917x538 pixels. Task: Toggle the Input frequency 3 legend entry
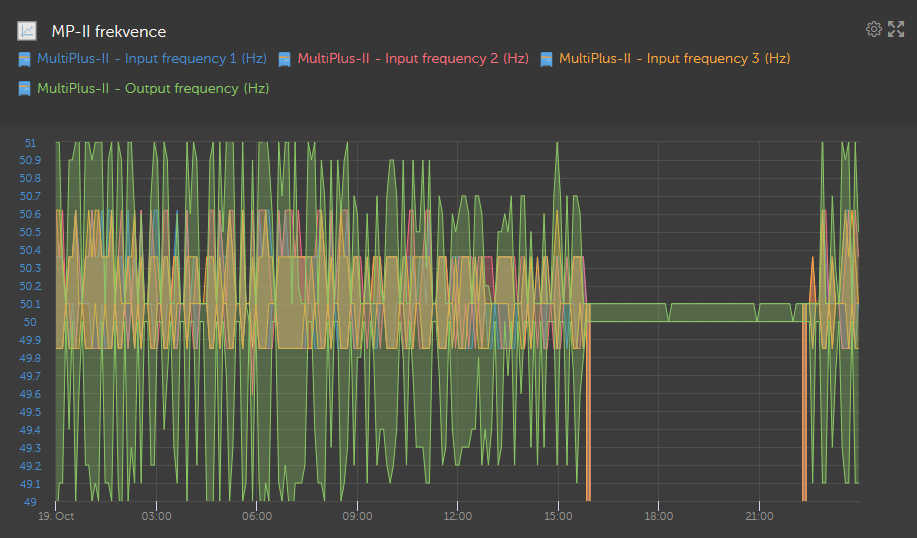(x=674, y=59)
